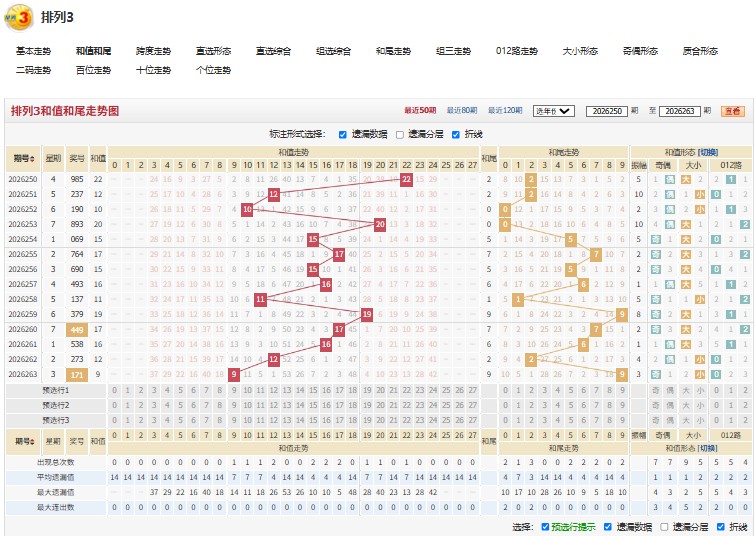This screenshot has width=756, height=536.
Task: Open 质合形态 chart
Action: tap(700, 51)
